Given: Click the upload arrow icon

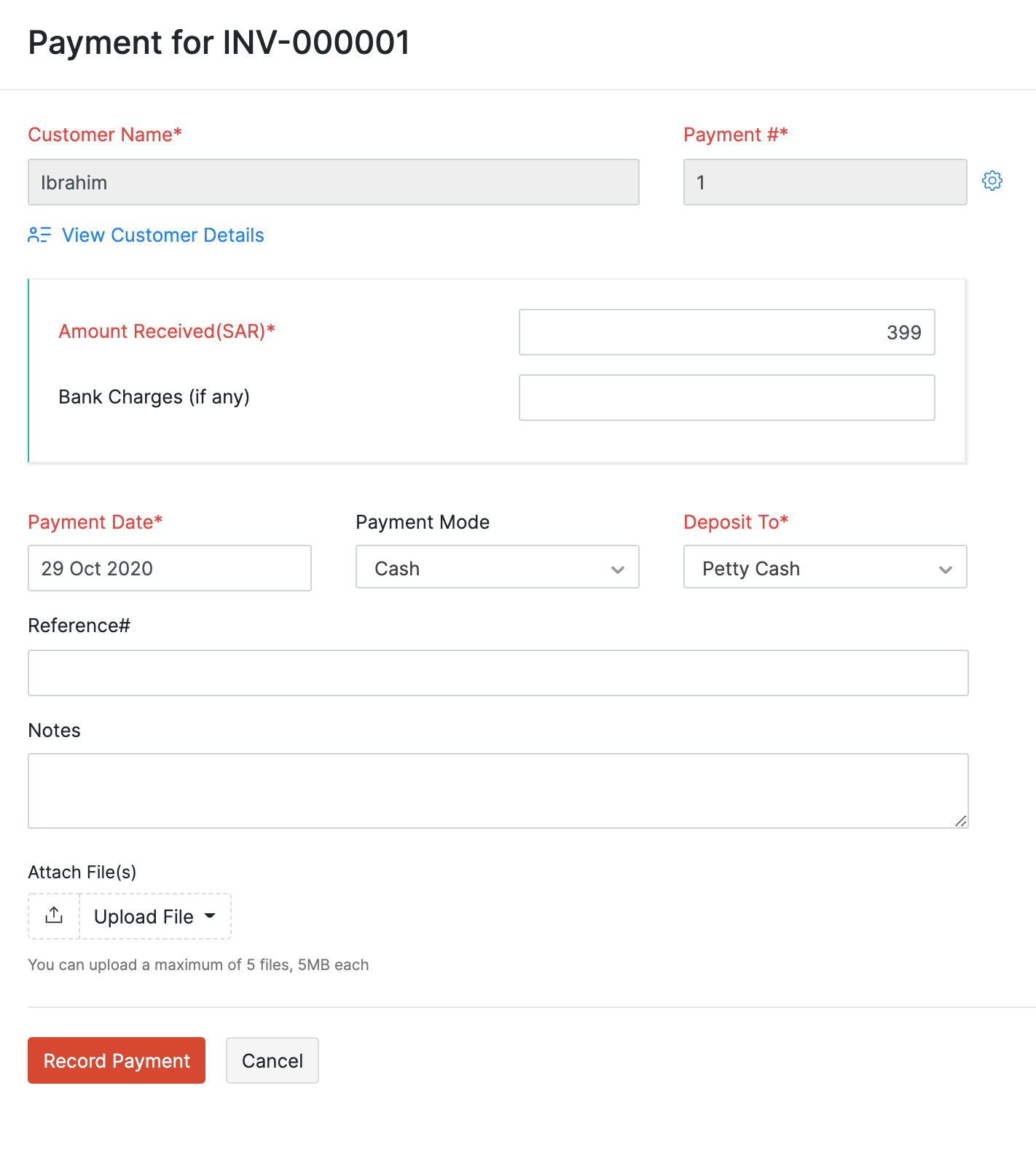Looking at the screenshot, I should pos(54,915).
